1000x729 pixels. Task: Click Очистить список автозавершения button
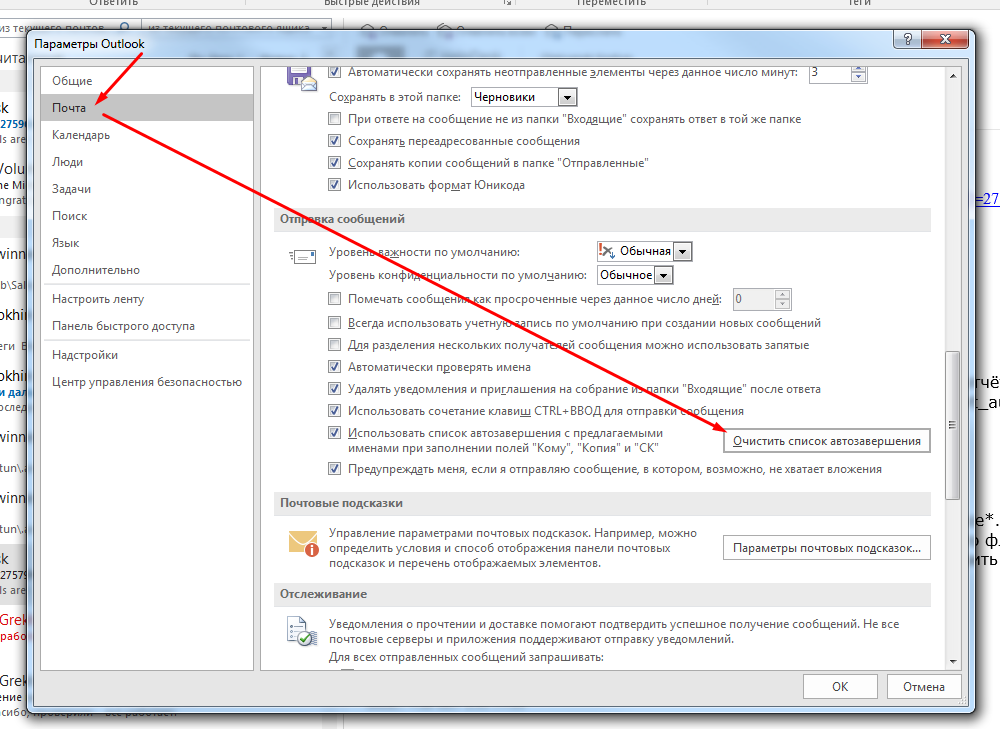(x=827, y=441)
